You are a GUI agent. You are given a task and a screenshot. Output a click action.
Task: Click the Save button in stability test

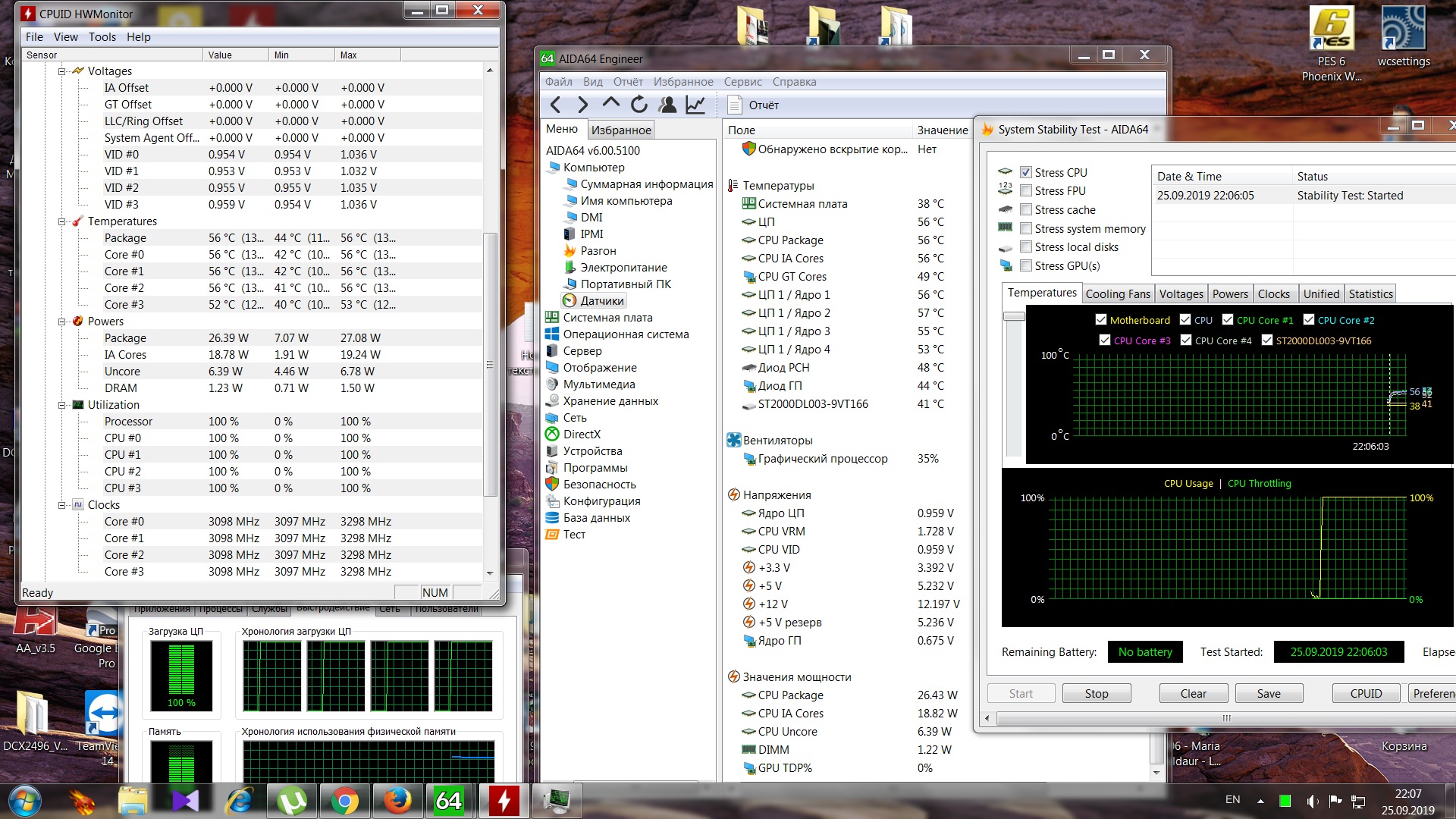[1268, 694]
